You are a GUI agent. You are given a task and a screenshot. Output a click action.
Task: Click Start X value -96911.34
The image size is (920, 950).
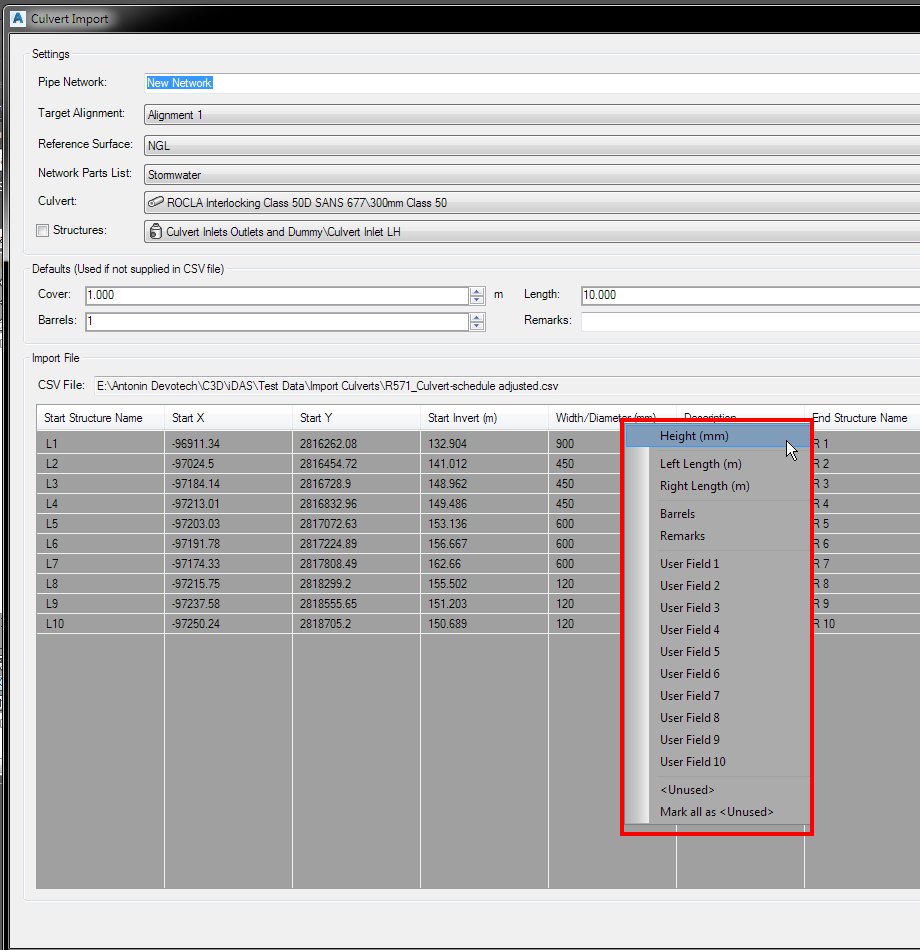click(228, 443)
